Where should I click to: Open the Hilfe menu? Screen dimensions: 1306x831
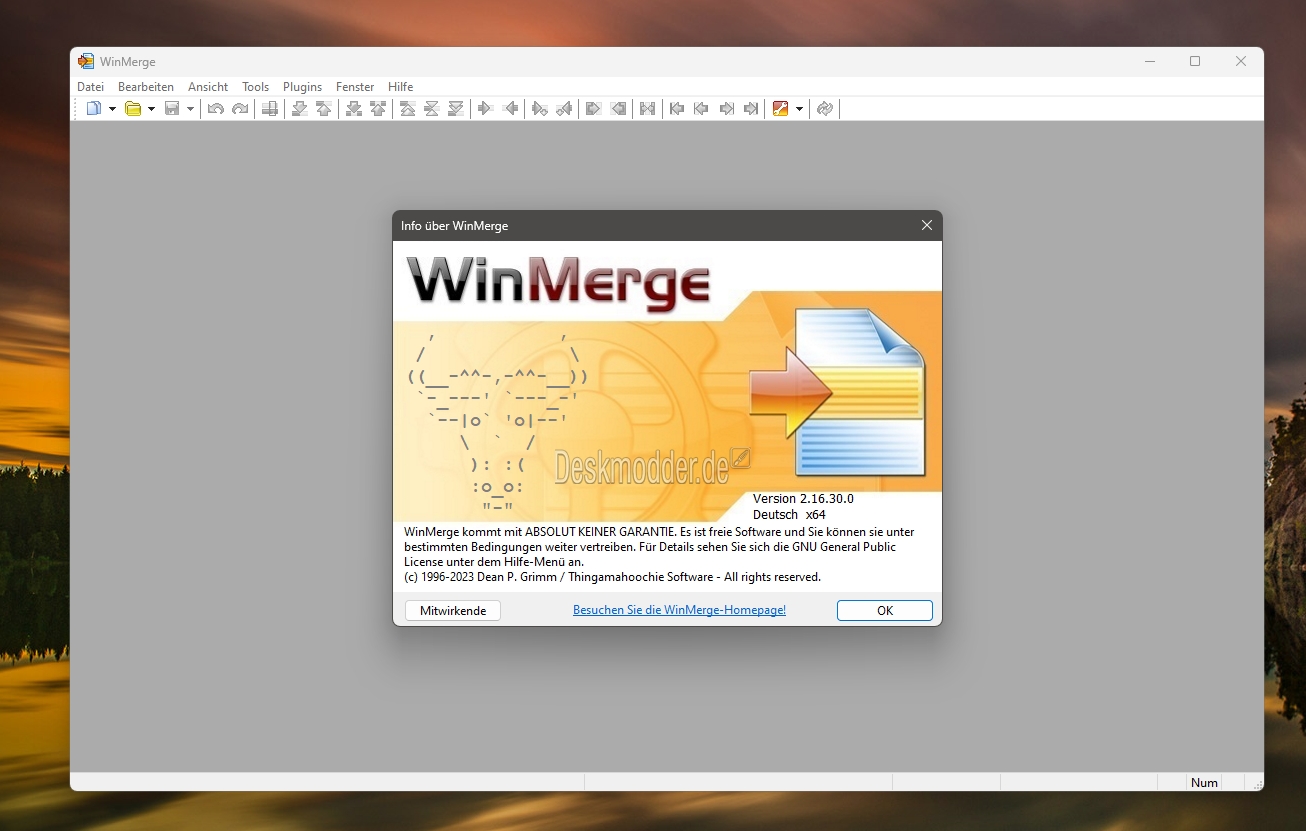(x=401, y=87)
